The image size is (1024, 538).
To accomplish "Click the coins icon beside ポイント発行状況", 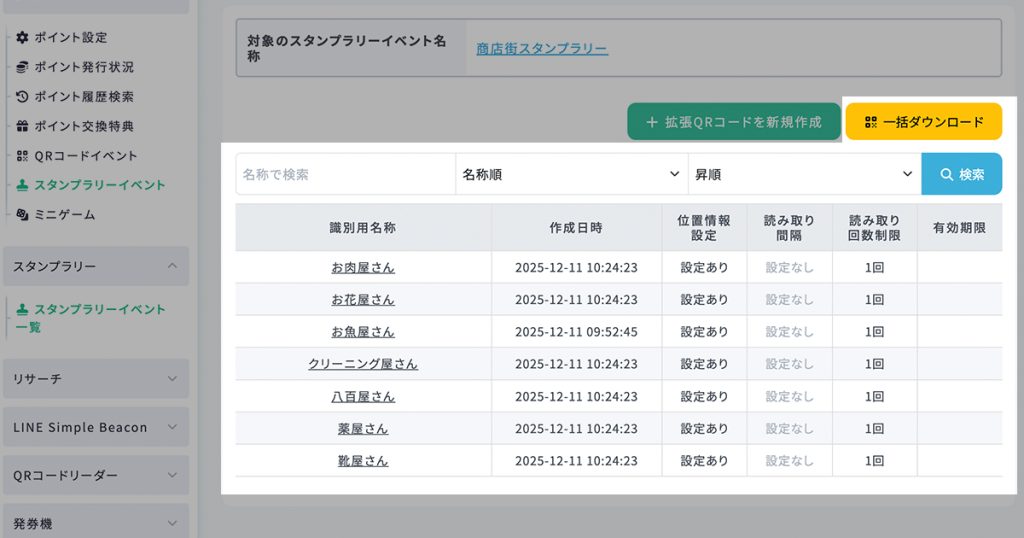I will point(23,67).
